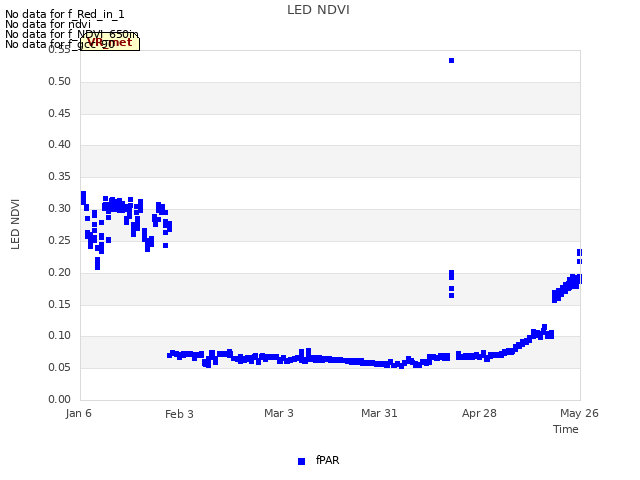Click the May 26 x-axis tick label
Screen dimensions: 640x480
[579, 413]
